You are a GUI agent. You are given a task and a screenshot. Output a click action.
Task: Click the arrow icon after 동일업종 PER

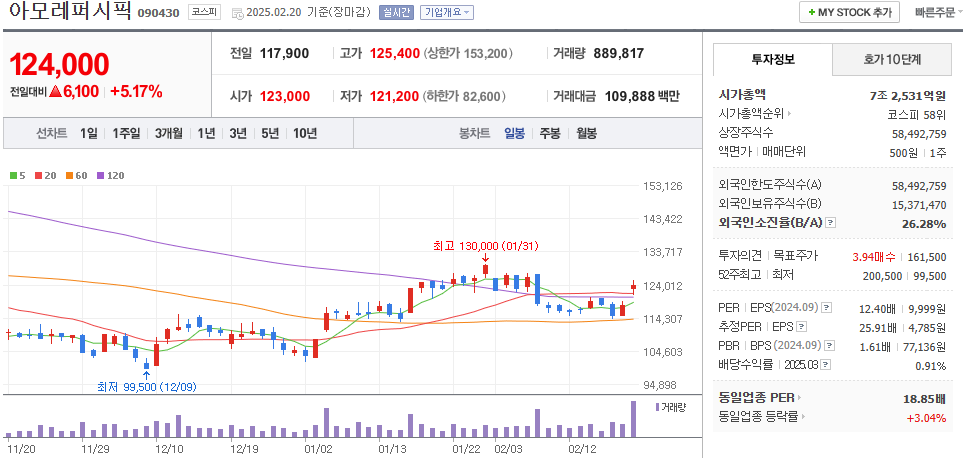pyautogui.click(x=800, y=398)
